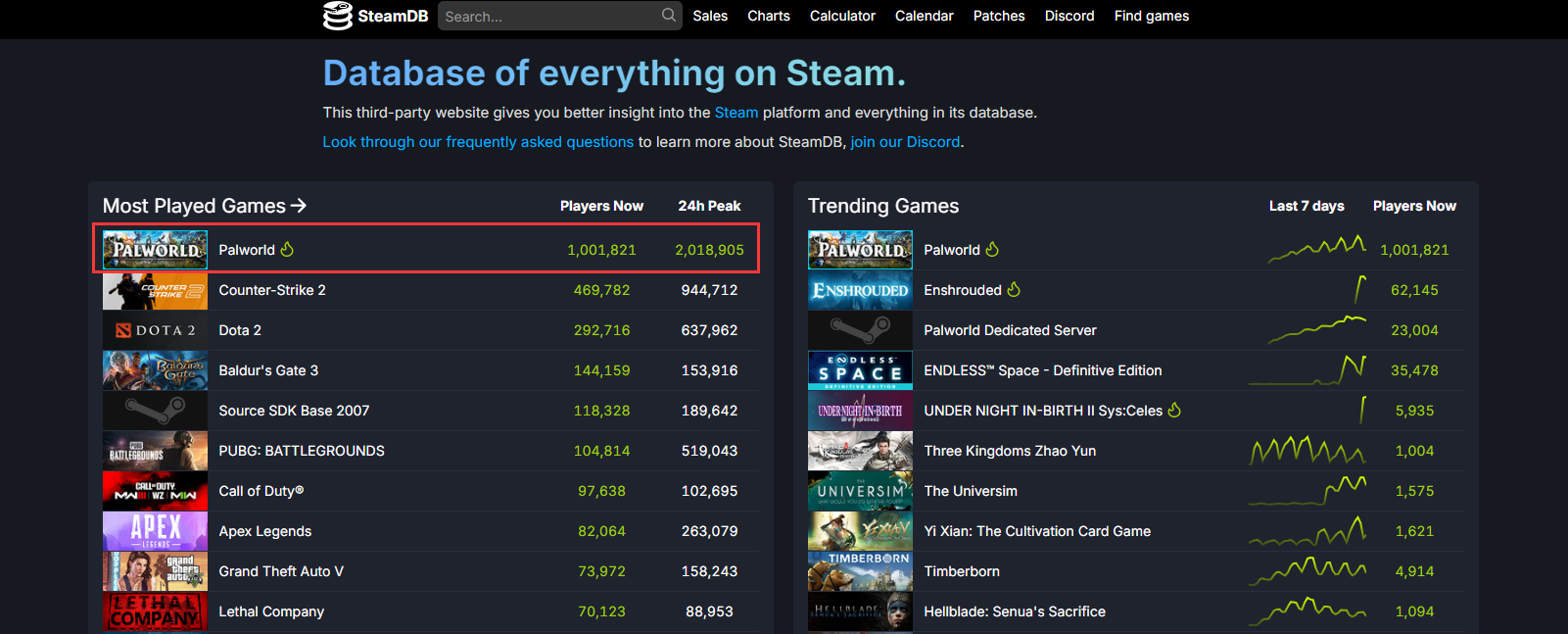Open the Timberborn thumbnail
The height and width of the screenshot is (634, 1568).
860,571
